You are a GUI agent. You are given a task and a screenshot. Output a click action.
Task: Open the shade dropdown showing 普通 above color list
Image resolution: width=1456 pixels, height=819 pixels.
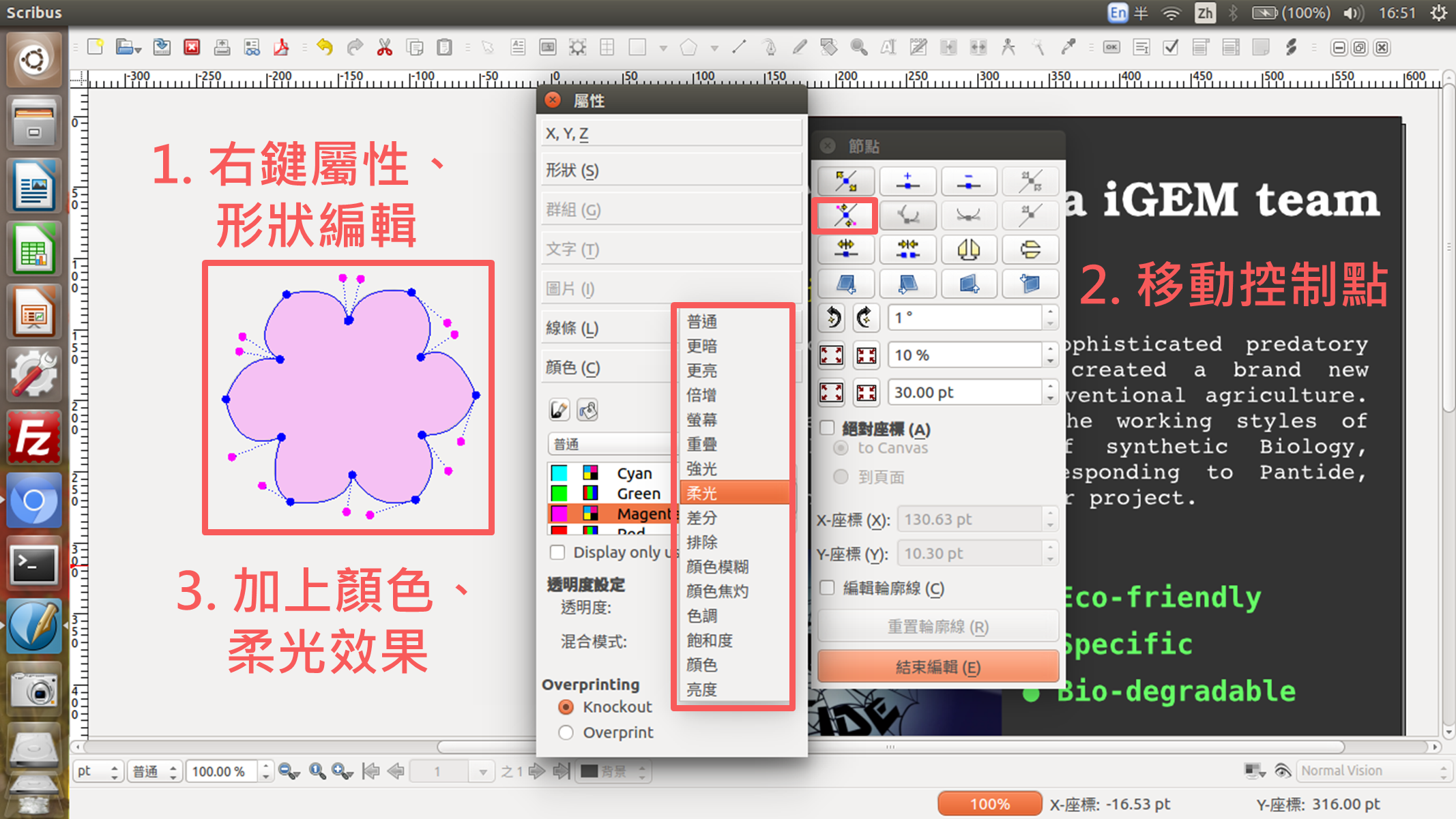(x=611, y=444)
